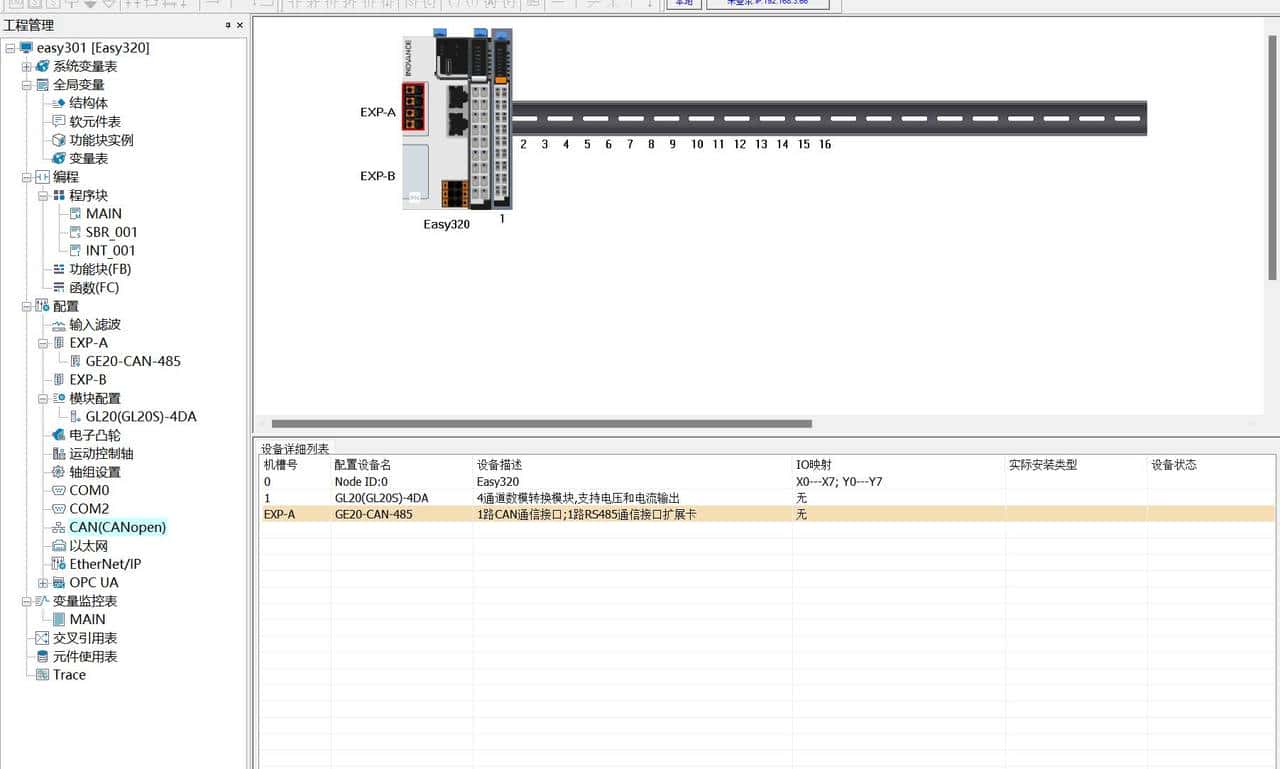The width and height of the screenshot is (1280, 769).
Task: Select the 设备详细列表 tab
Action: [x=294, y=449]
